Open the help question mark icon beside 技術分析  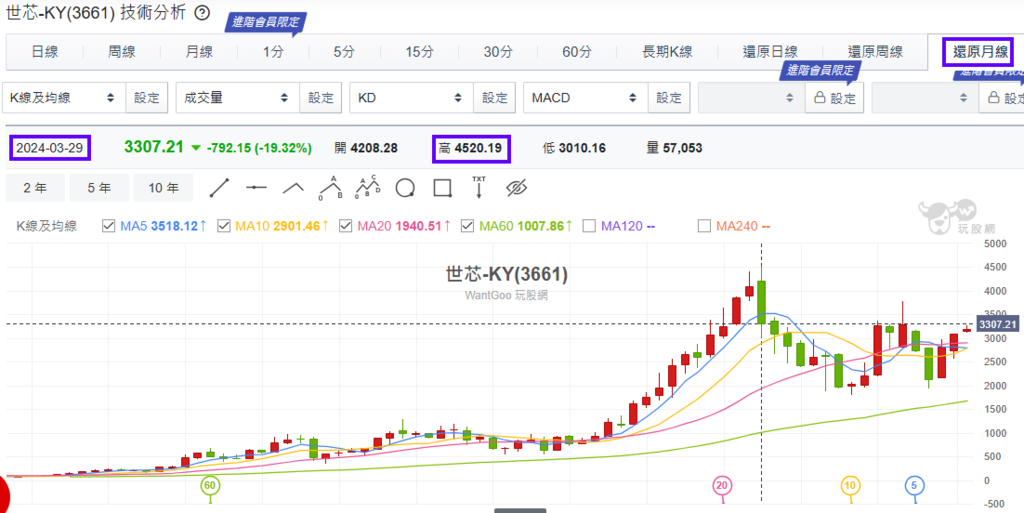[x=204, y=12]
